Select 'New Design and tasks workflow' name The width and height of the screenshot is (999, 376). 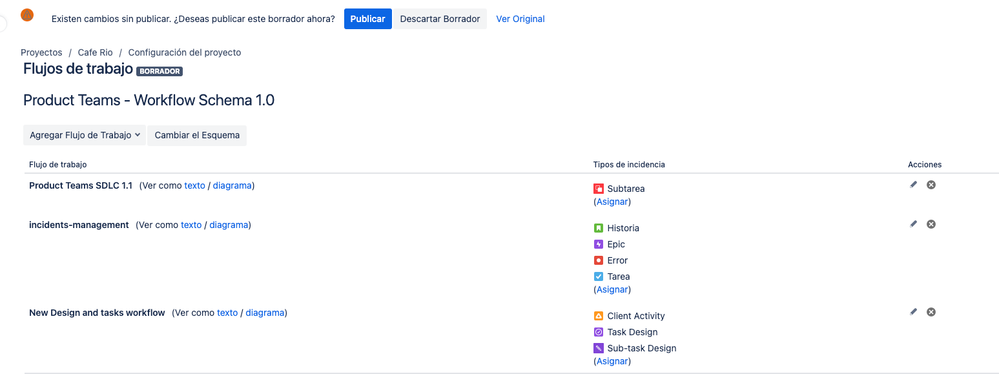pos(97,313)
